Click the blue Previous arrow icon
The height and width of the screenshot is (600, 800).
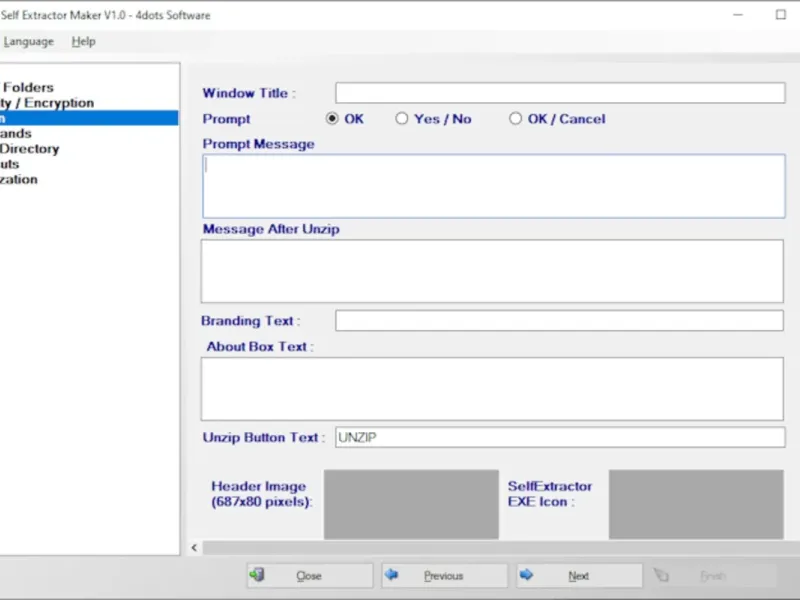tap(392, 576)
